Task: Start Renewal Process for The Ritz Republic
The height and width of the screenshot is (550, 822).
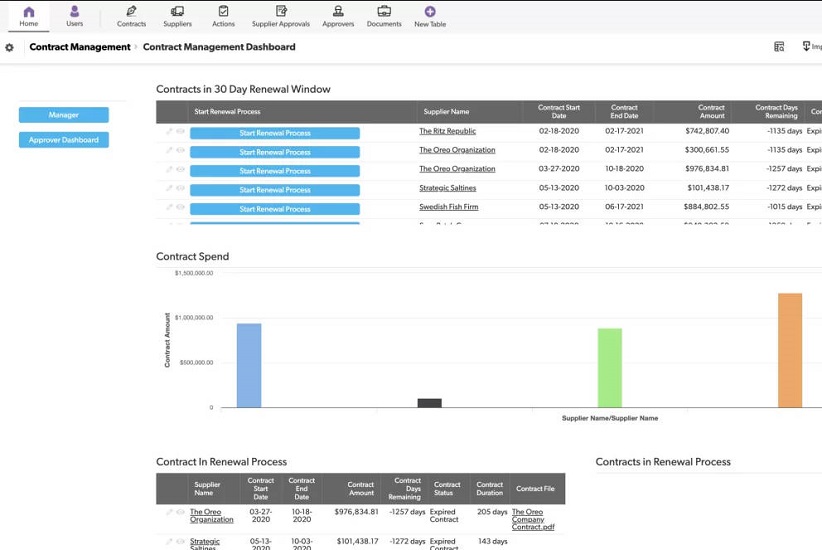Action: 275,133
